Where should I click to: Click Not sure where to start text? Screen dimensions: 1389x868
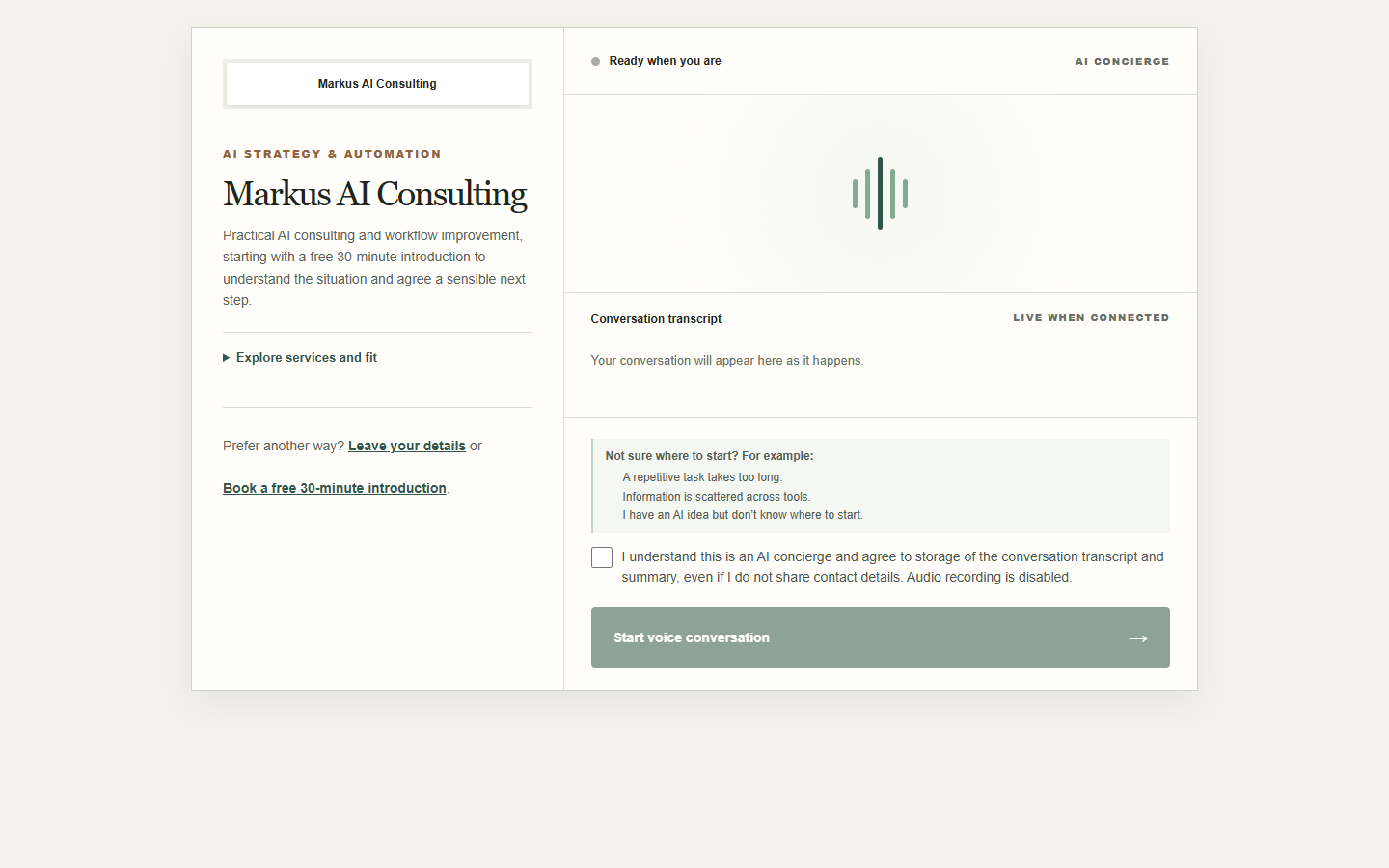[x=709, y=456]
